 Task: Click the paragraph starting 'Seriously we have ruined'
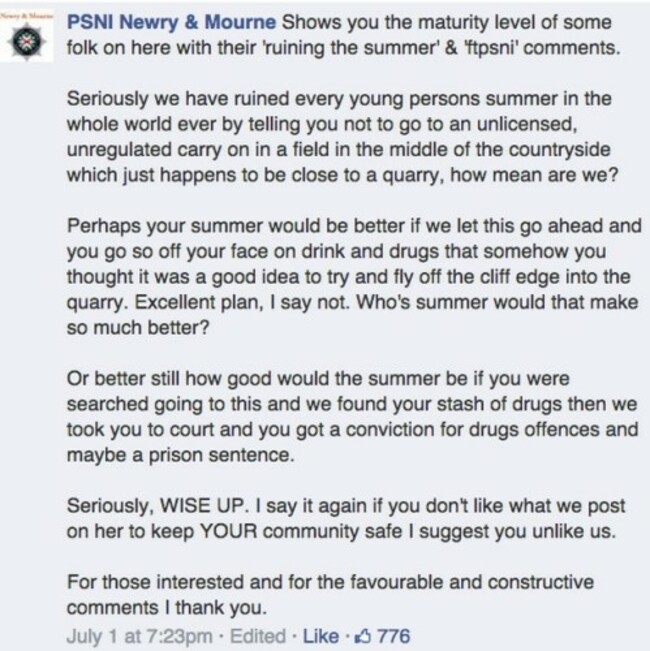342,137
